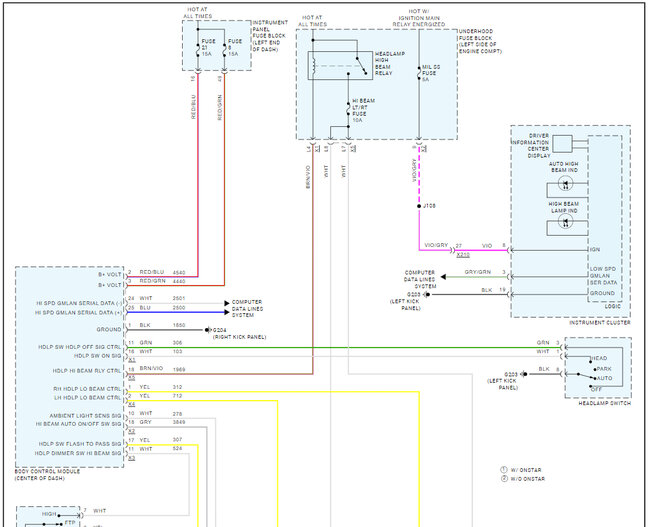Viewport: 650px width, 527px height.
Task: Click the Headlamp High Beam Relay symbol
Action: click(340, 65)
